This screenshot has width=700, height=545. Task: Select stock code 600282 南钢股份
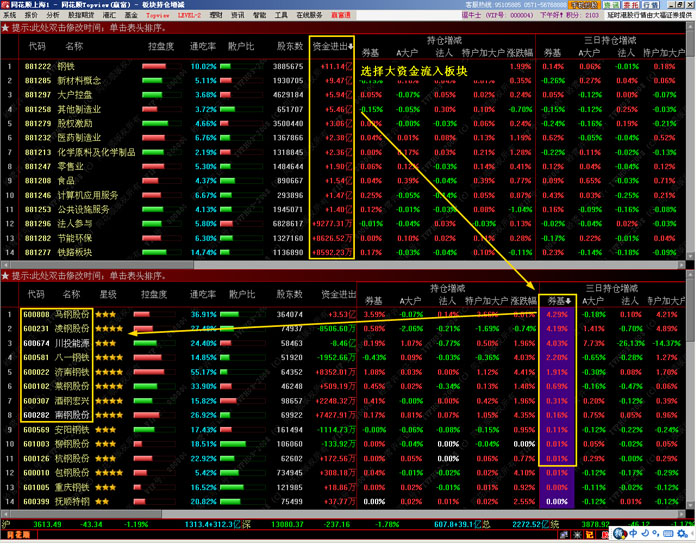click(x=36, y=415)
